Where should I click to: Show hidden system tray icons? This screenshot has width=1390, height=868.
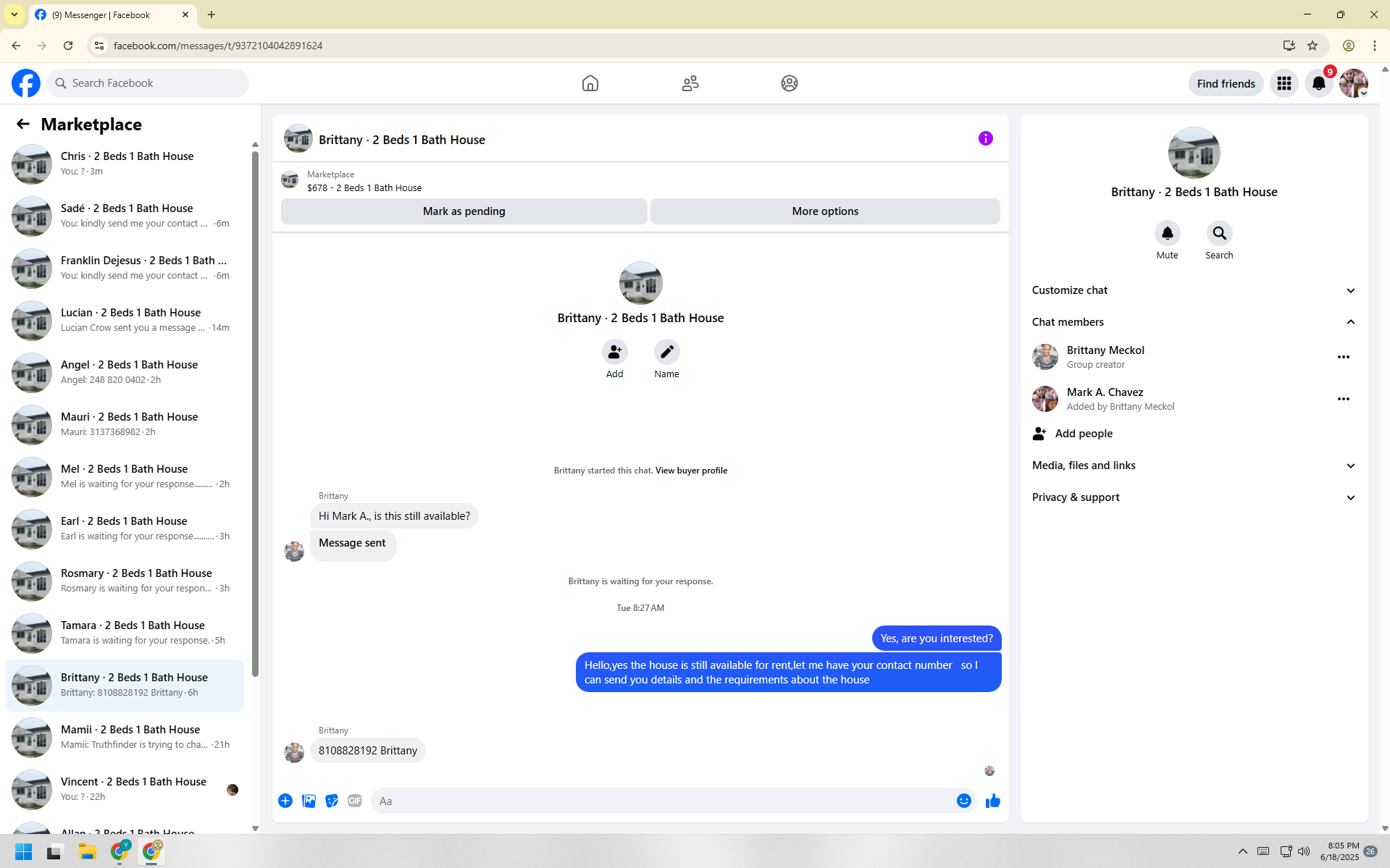click(x=1242, y=851)
